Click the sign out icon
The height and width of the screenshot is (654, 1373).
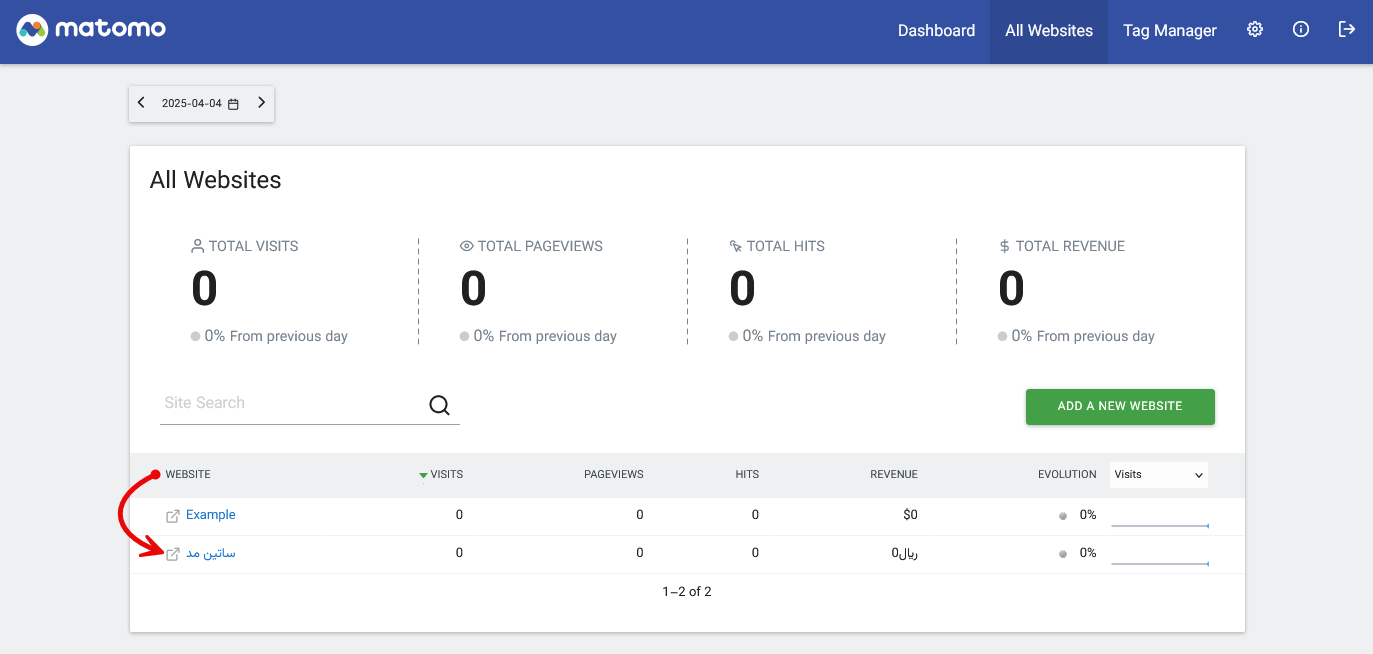click(x=1347, y=30)
